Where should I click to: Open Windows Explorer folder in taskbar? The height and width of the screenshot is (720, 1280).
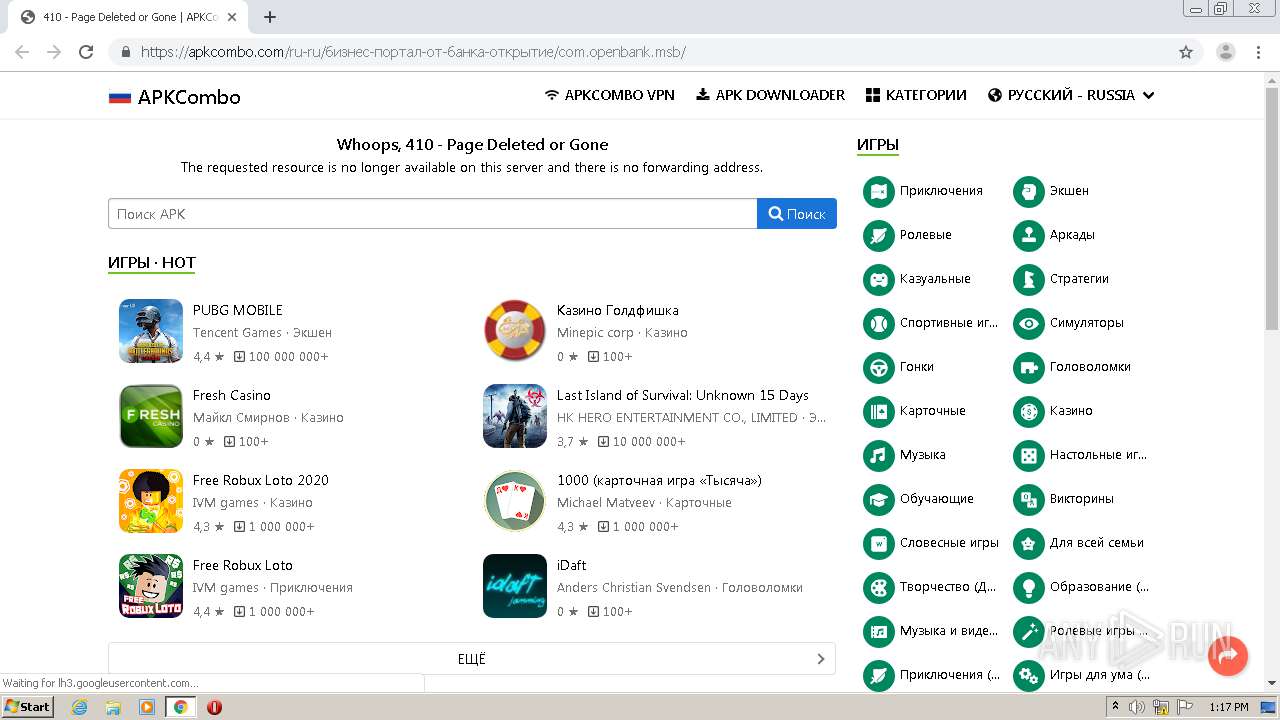click(x=113, y=707)
